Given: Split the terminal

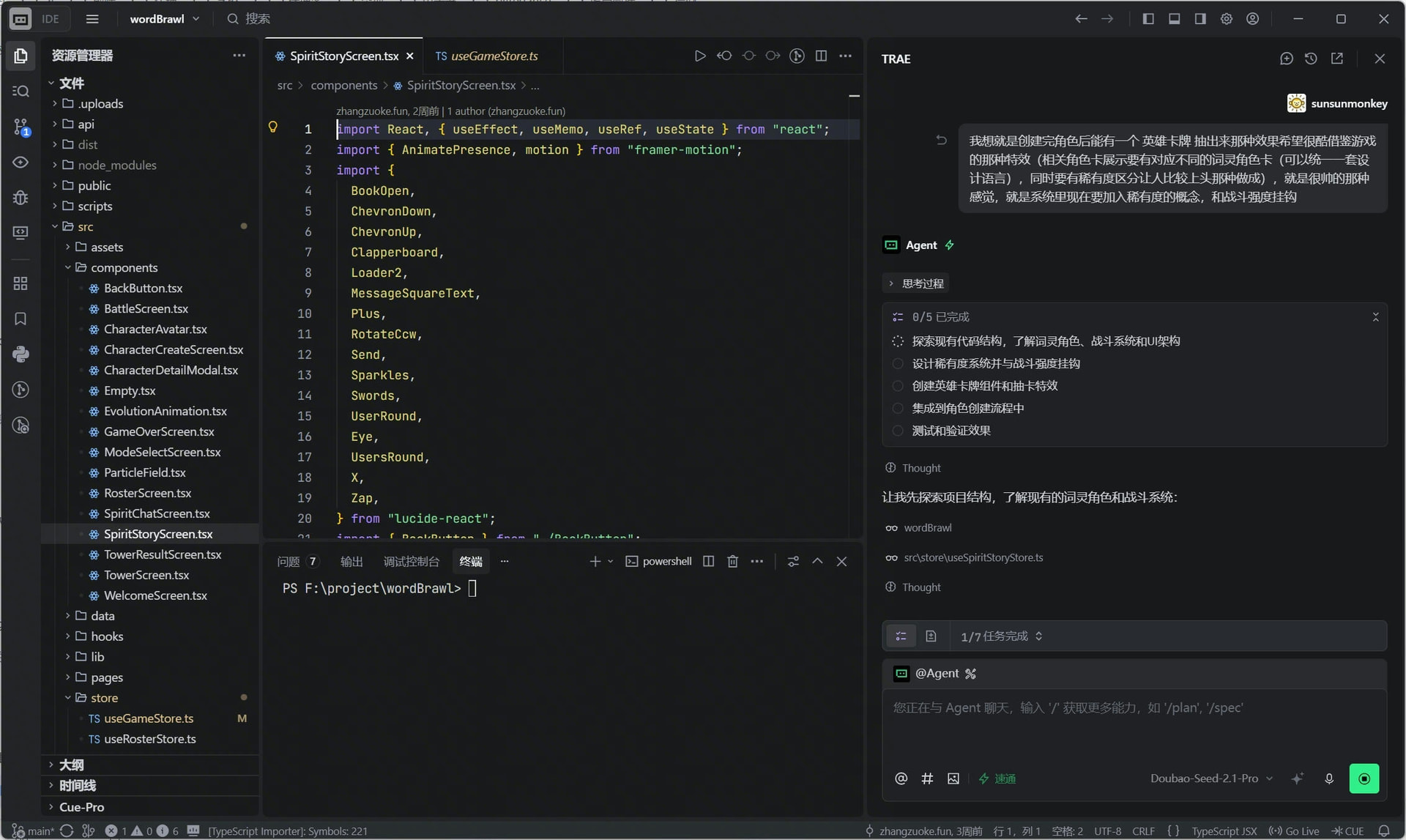Looking at the screenshot, I should tap(708, 561).
